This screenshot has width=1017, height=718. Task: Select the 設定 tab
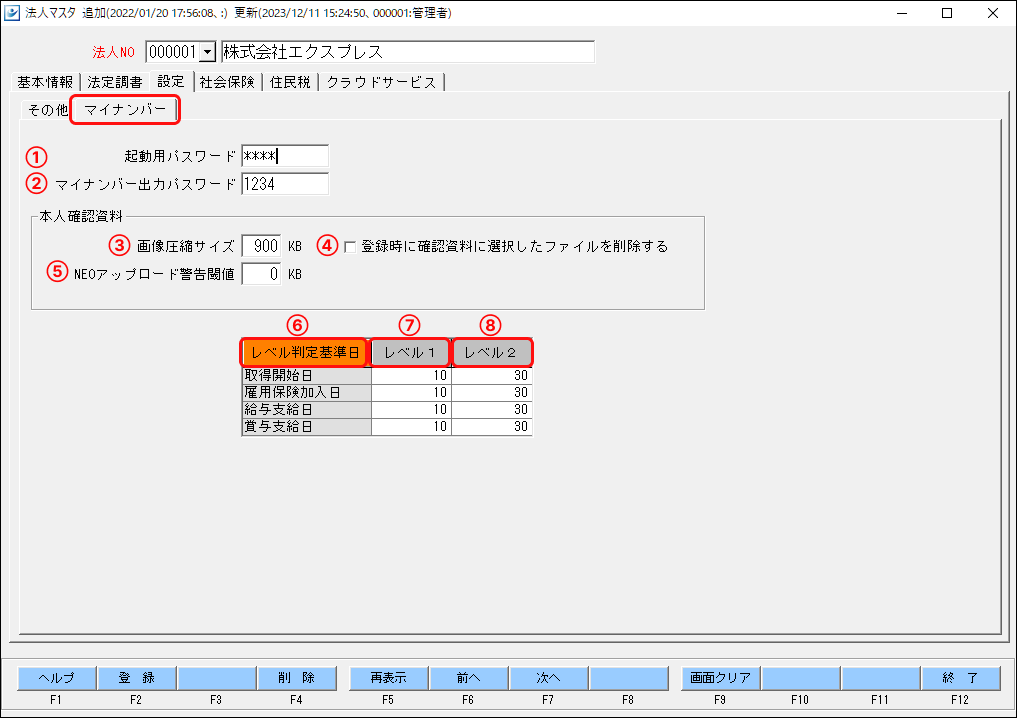tap(171, 81)
